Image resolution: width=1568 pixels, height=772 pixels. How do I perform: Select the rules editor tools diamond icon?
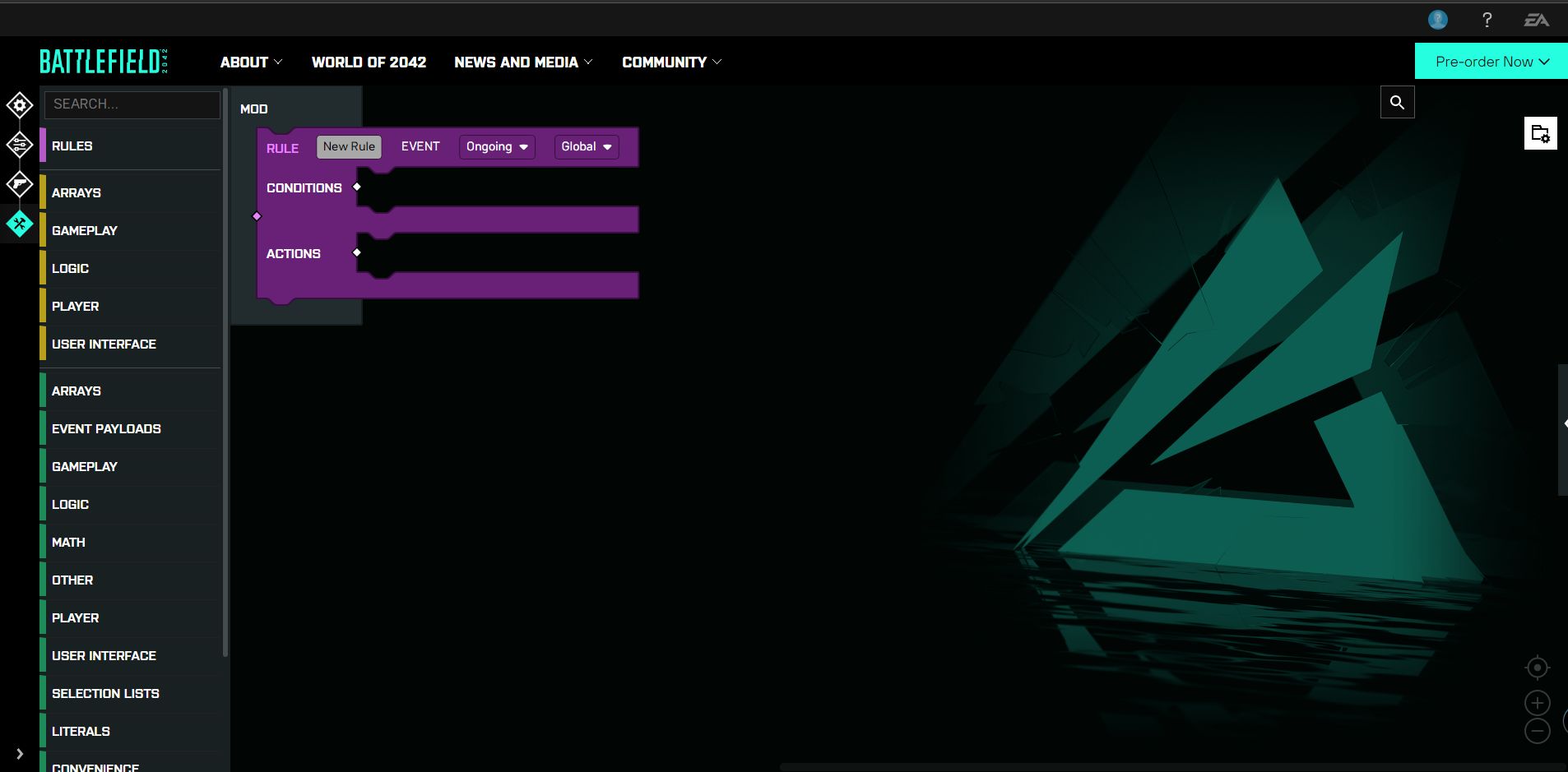(20, 224)
